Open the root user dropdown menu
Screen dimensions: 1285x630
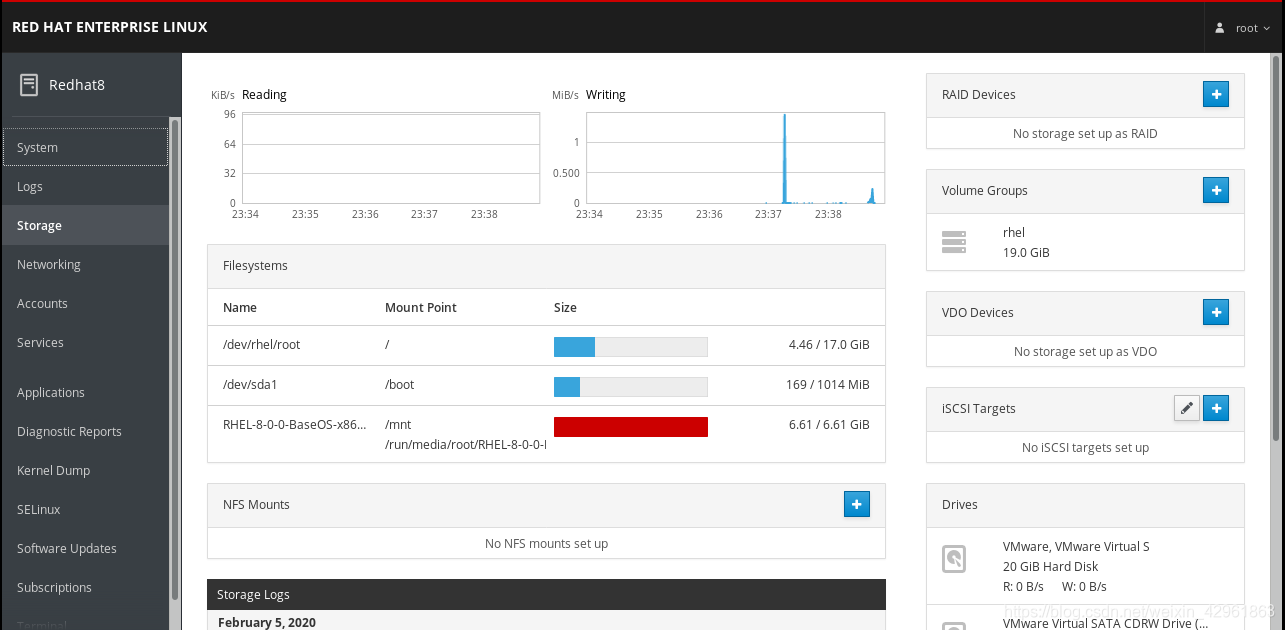(x=1245, y=28)
